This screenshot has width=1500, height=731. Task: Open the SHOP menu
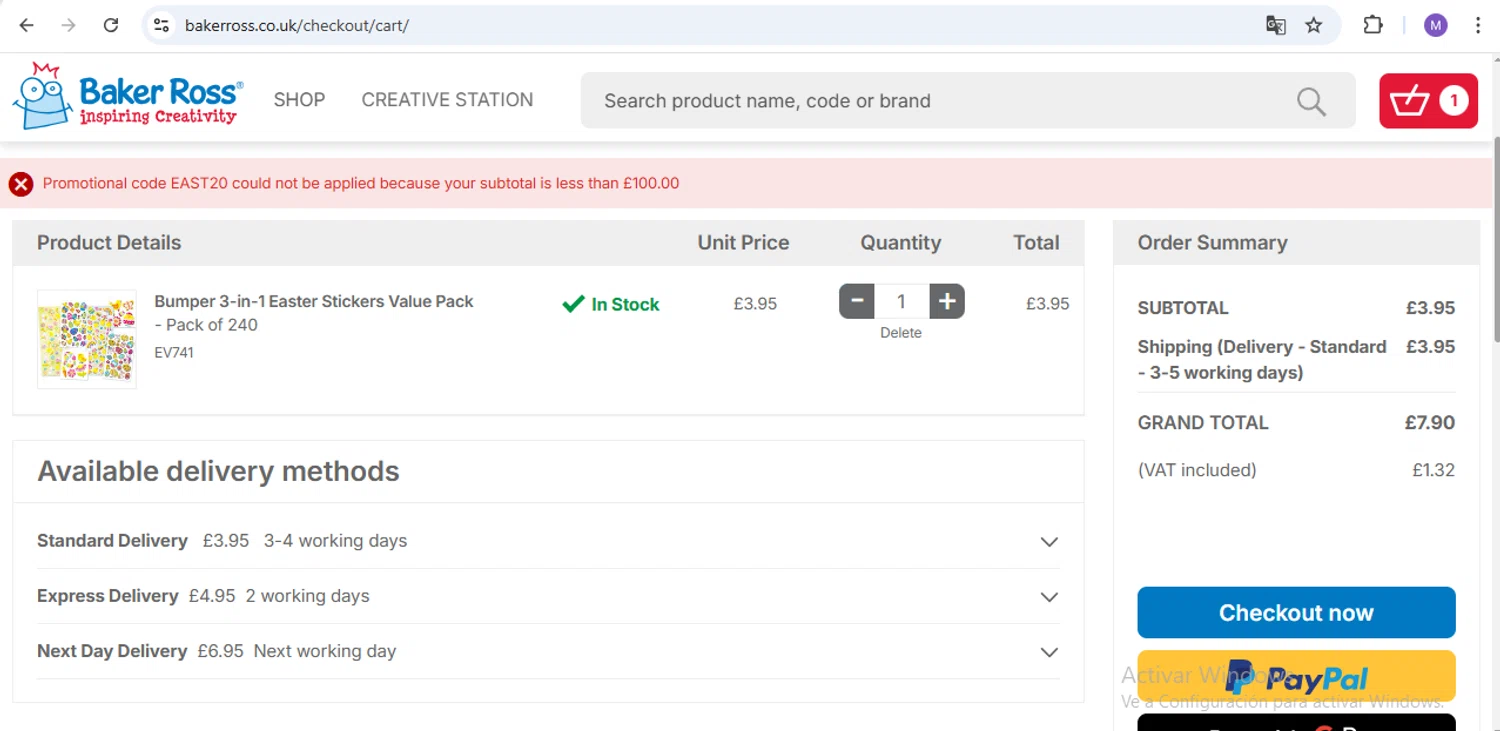[x=299, y=100]
